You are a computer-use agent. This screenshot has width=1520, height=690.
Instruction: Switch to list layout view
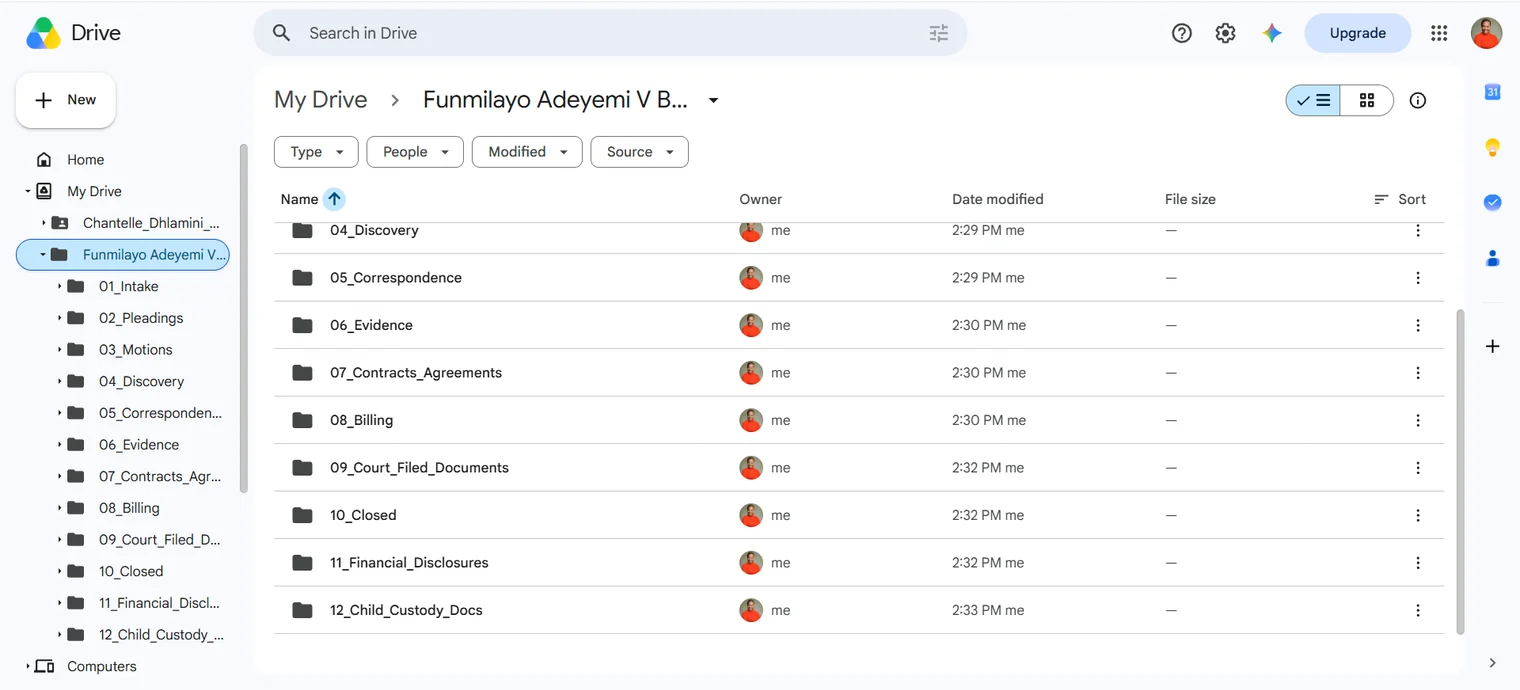1313,100
